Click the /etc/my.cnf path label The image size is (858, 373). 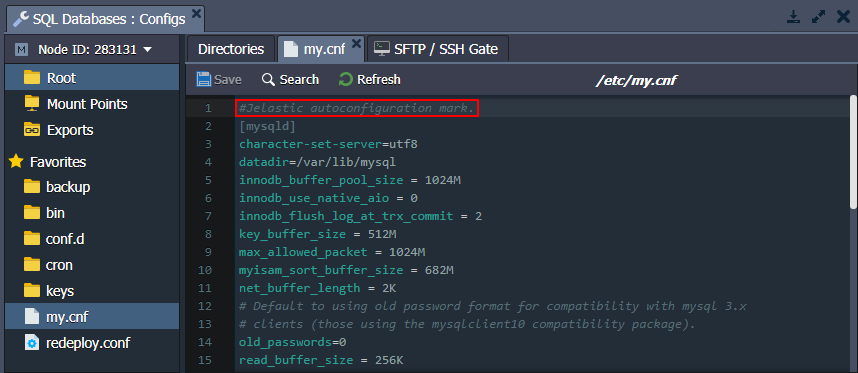(x=636, y=80)
